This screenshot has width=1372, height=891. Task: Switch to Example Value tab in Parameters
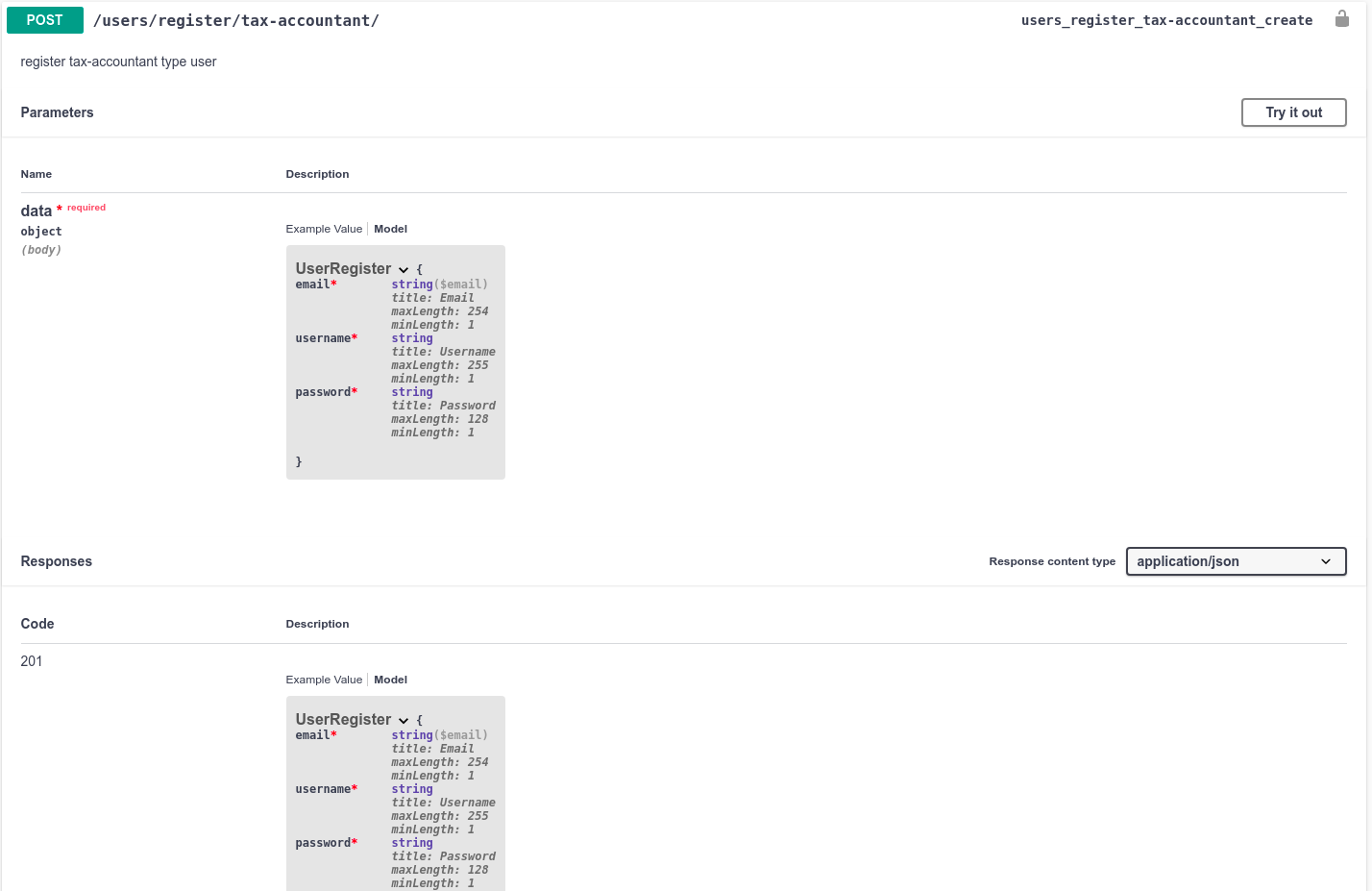point(324,229)
